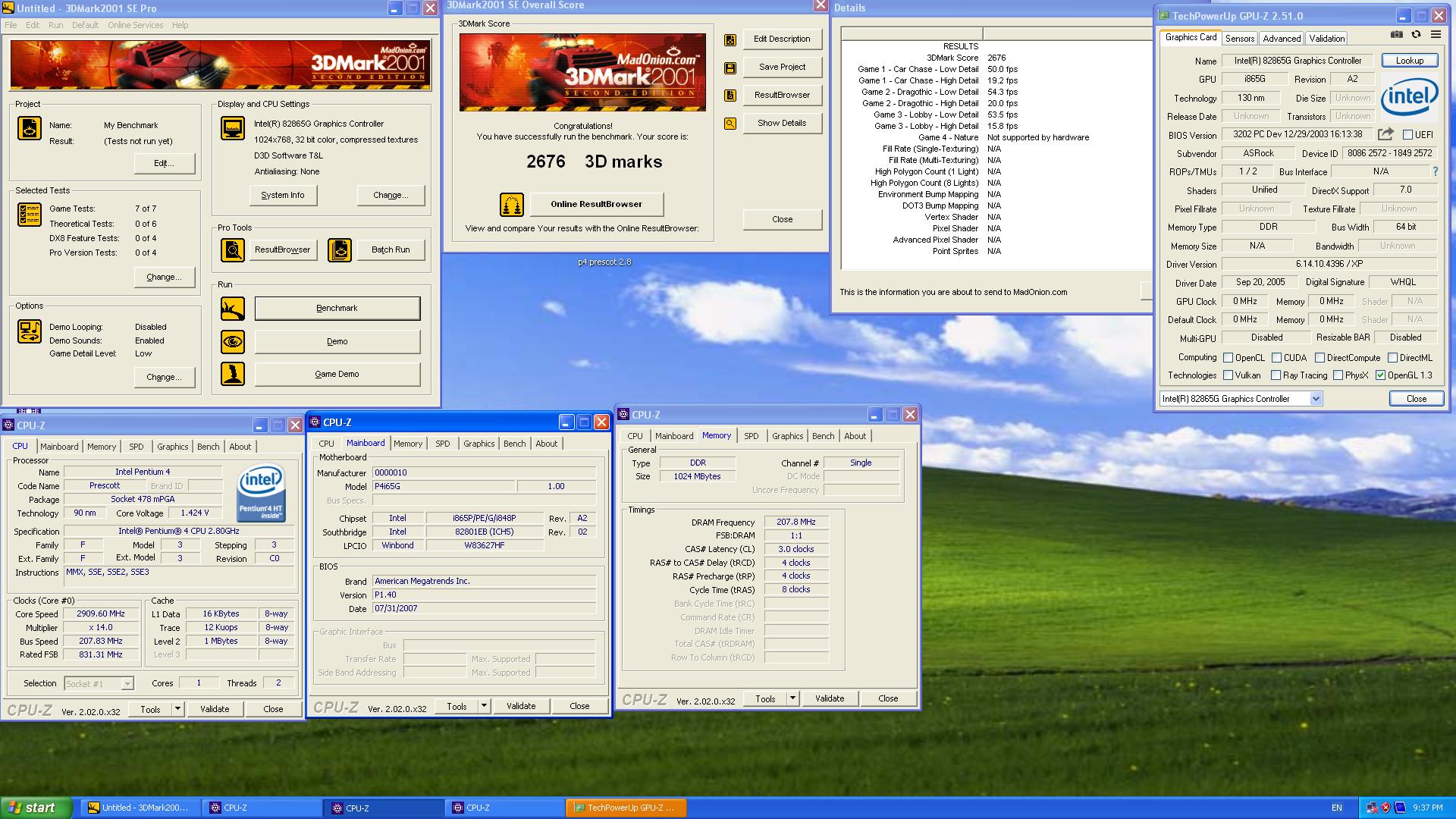Switch to TechPowerUp GPU-Z taskbar button
The height and width of the screenshot is (819, 1456).
626,808
